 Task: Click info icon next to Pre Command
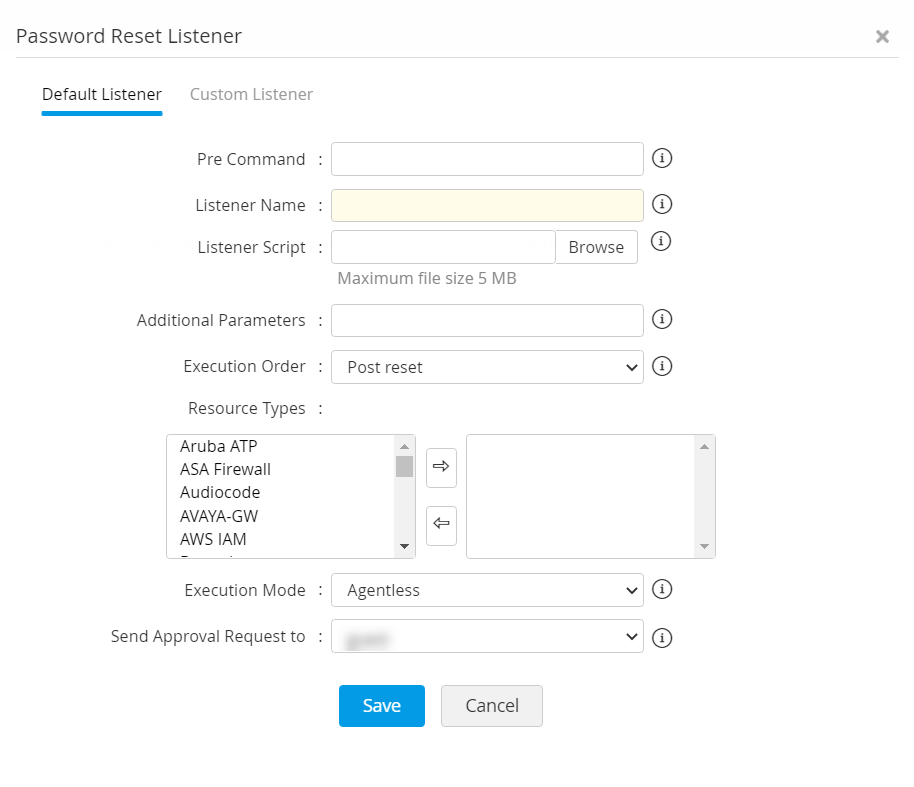(661, 158)
